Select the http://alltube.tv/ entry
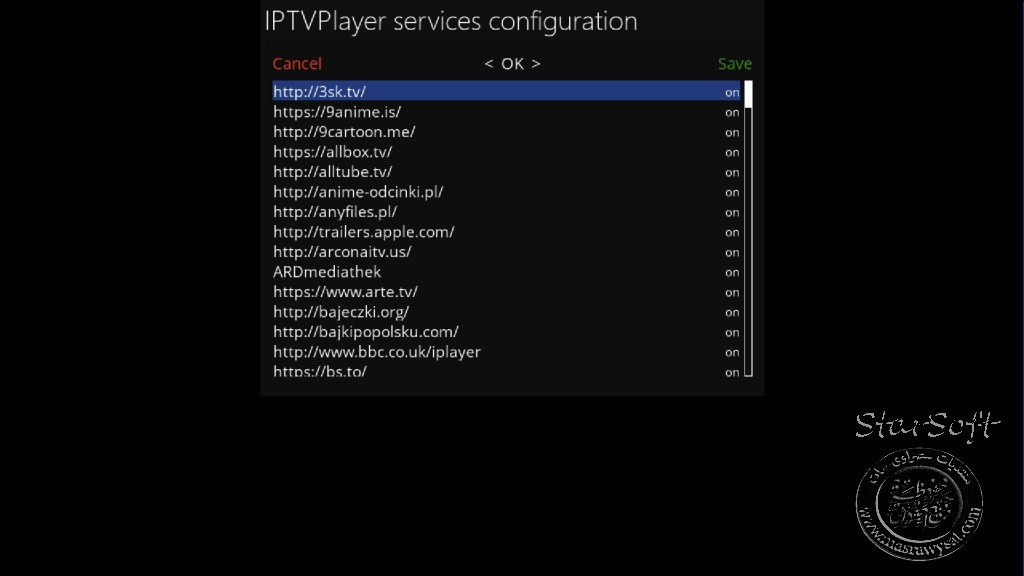Image resolution: width=1024 pixels, height=576 pixels. 506,172
